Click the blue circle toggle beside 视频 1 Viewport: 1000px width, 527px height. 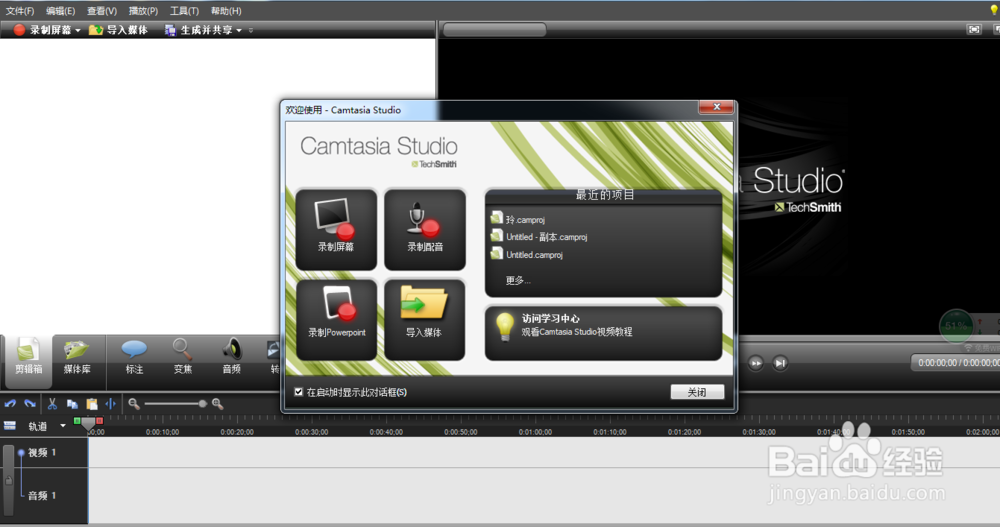(21, 452)
